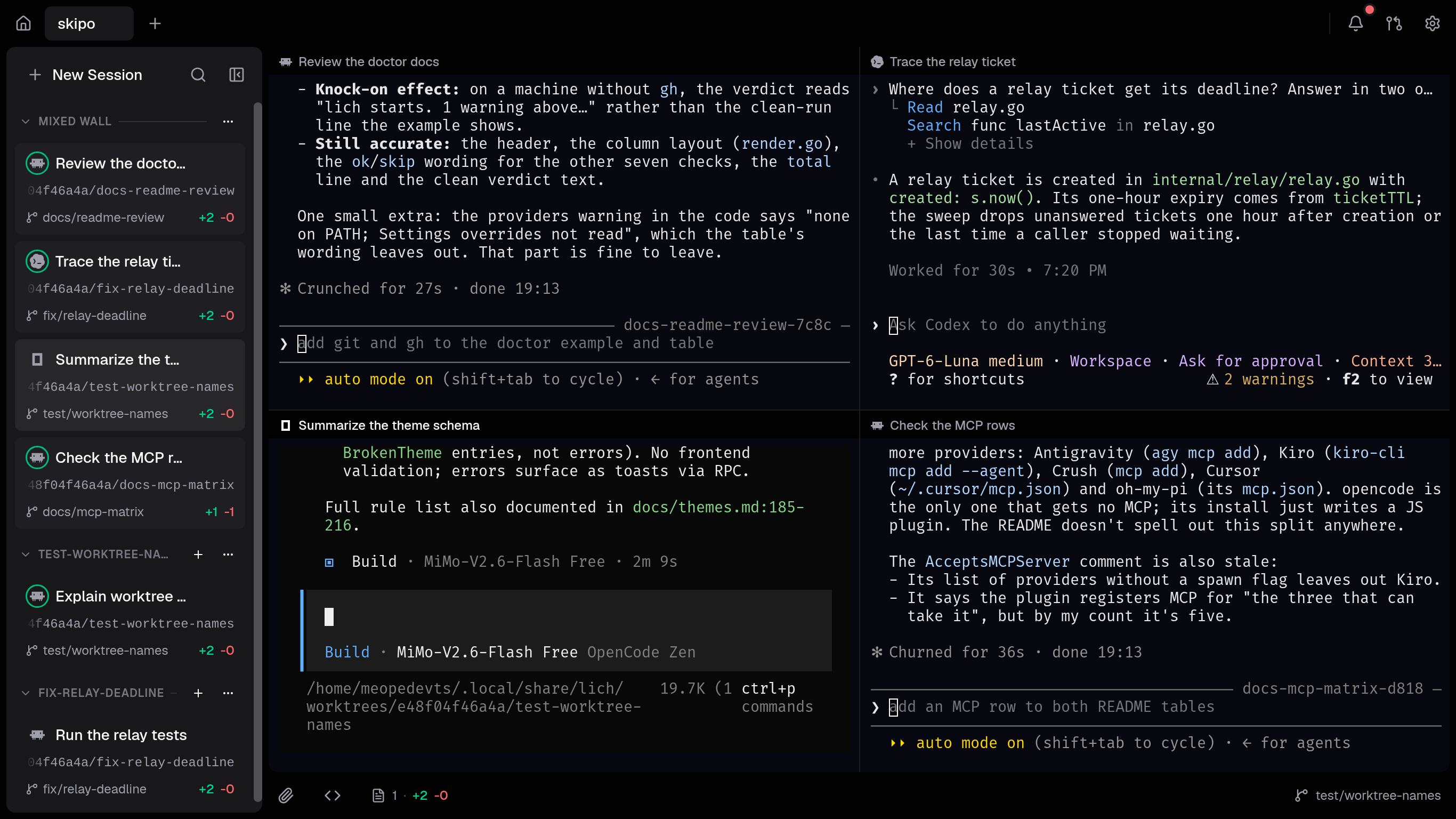Click New Session button
This screenshot has width=1456, height=819.
coord(85,75)
